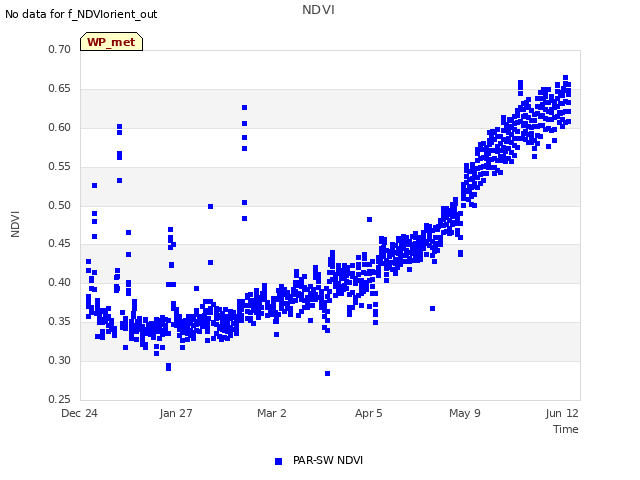
Task: Click the vertical NDVI y-axis label
Action: pyautogui.click(x=15, y=224)
